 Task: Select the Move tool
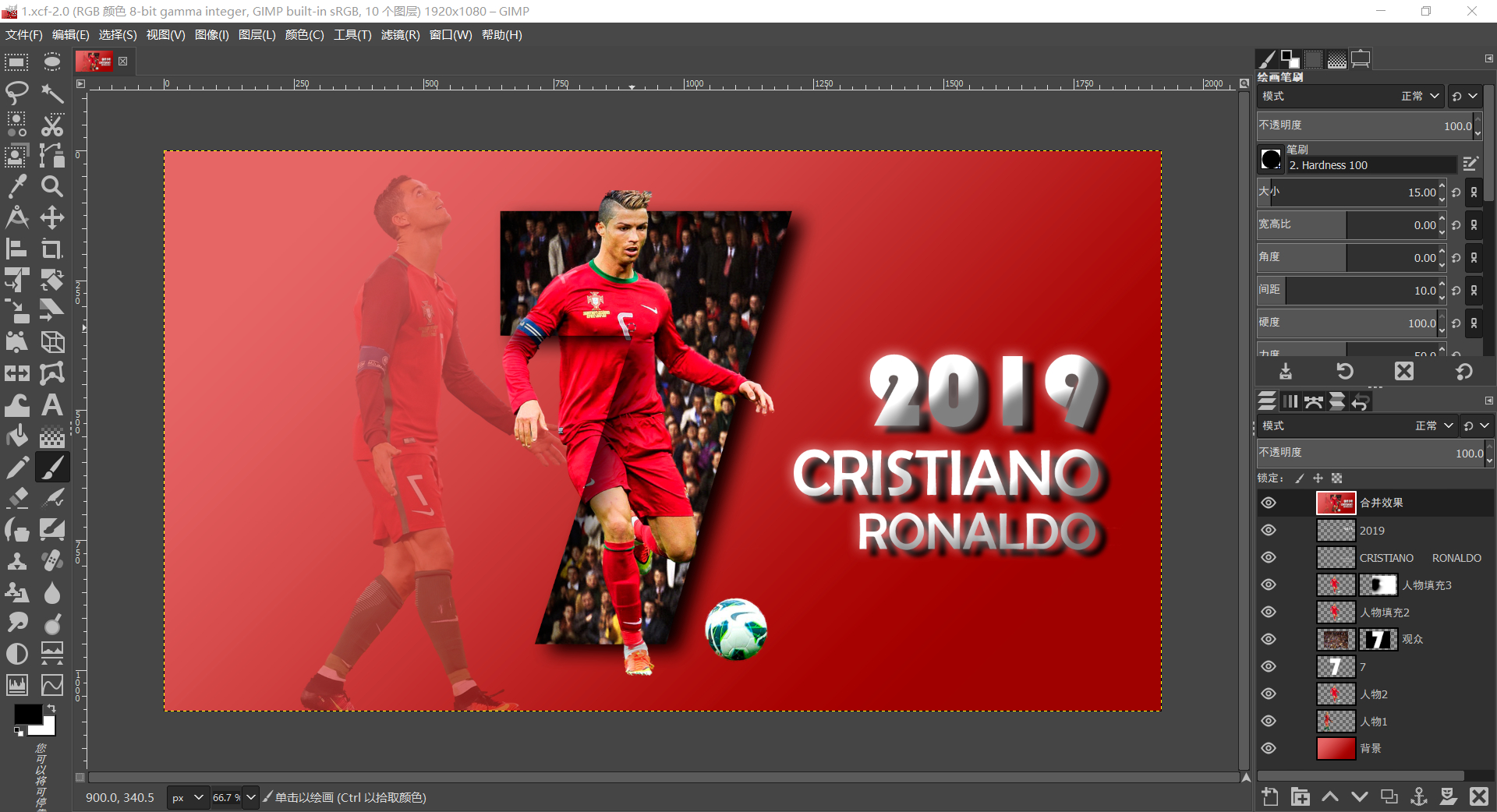tap(52, 217)
